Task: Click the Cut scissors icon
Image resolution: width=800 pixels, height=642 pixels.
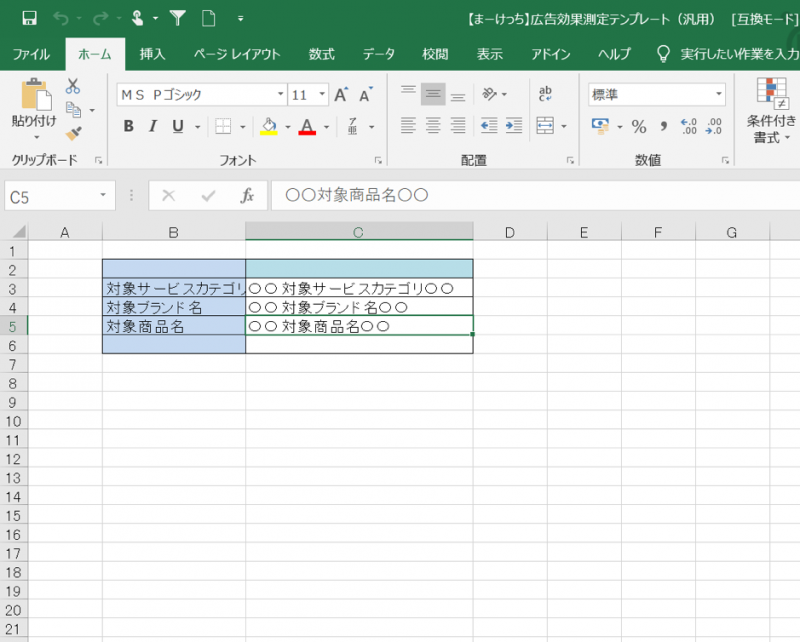Action: tap(73, 87)
